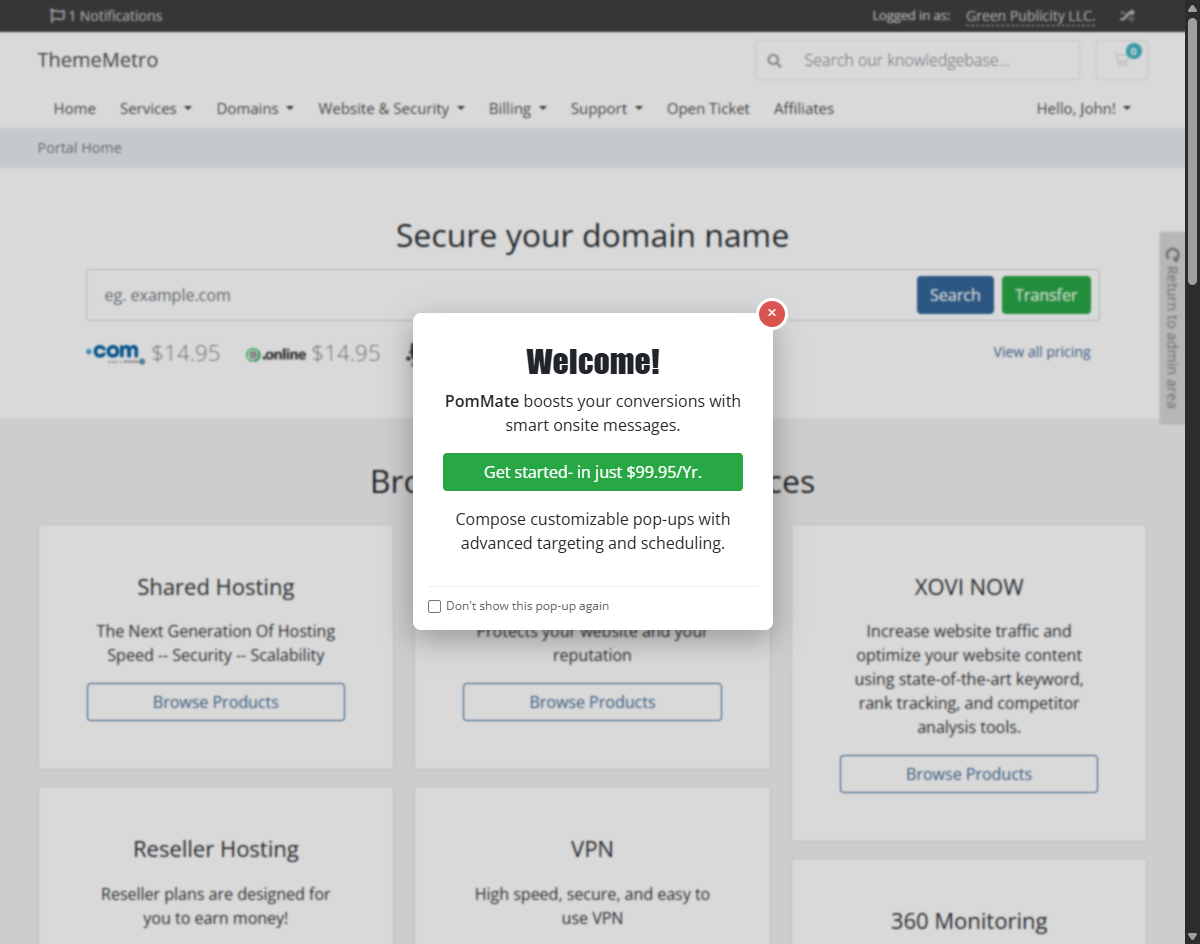Click the 360 Monitoring card title

tap(969, 921)
